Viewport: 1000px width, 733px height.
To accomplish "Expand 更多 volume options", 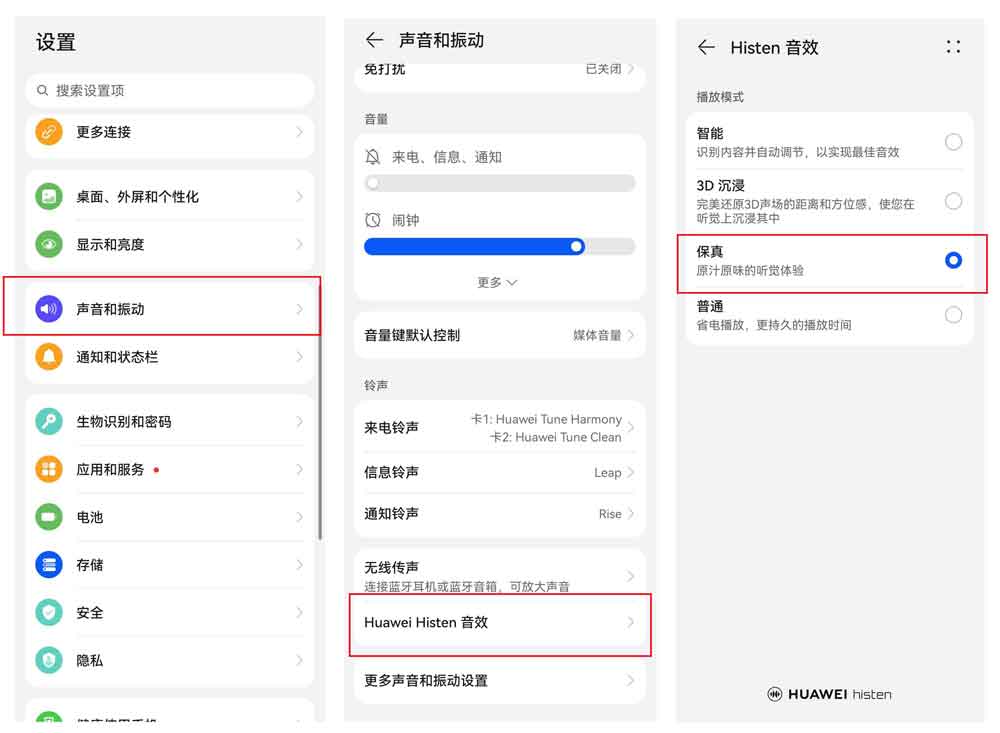I will (x=497, y=282).
